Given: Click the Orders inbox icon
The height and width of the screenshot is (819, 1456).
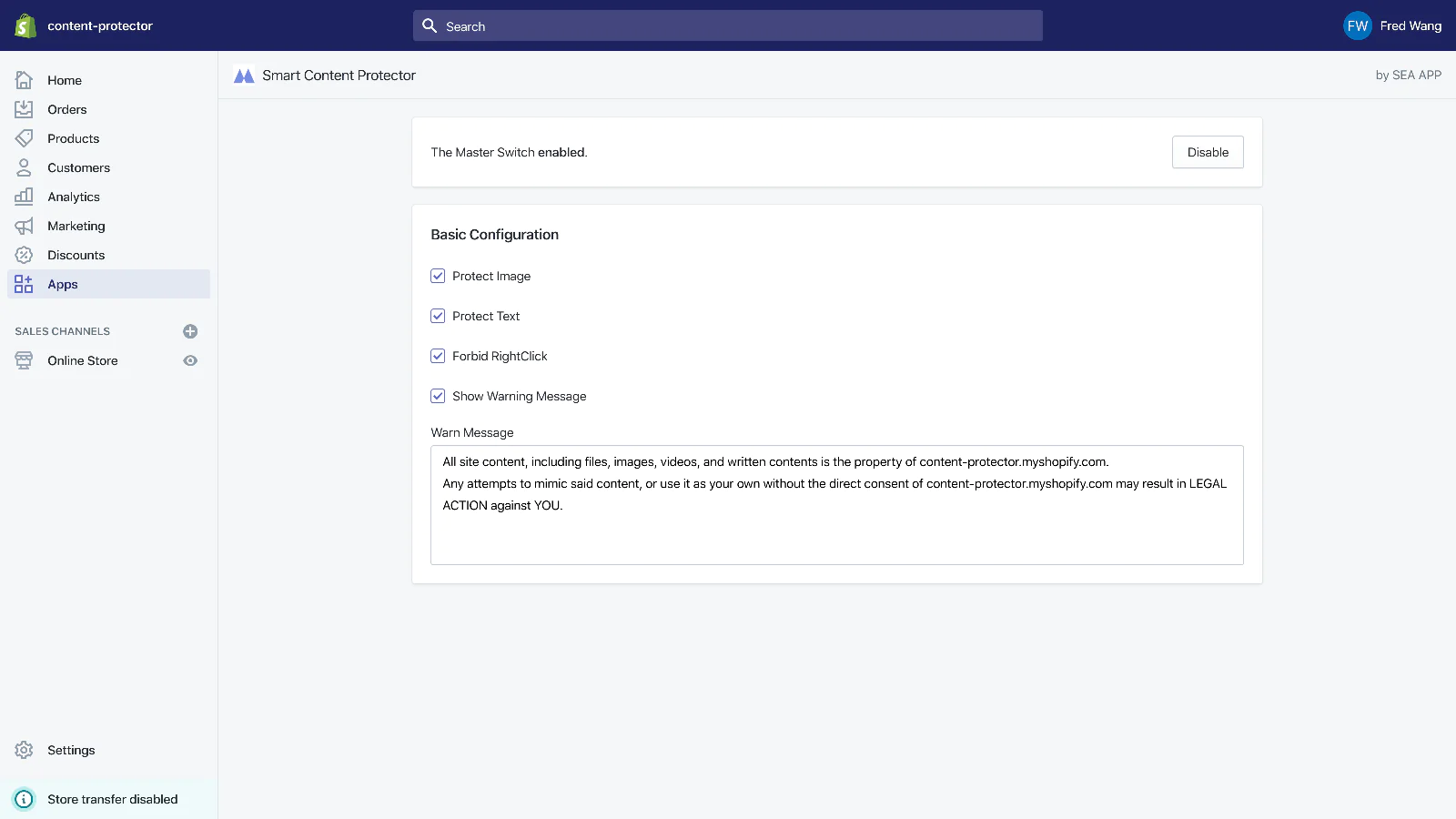Looking at the screenshot, I should click(x=25, y=109).
